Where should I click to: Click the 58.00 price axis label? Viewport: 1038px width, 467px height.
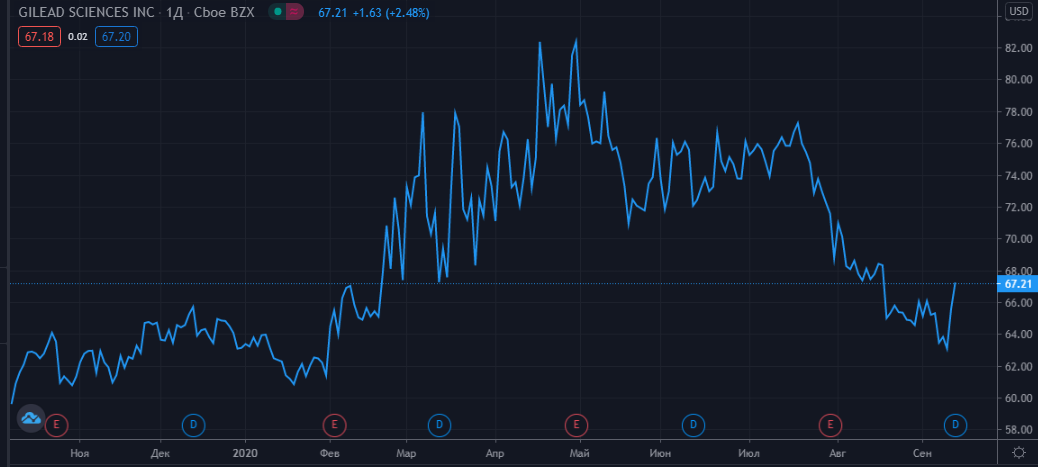click(1018, 430)
